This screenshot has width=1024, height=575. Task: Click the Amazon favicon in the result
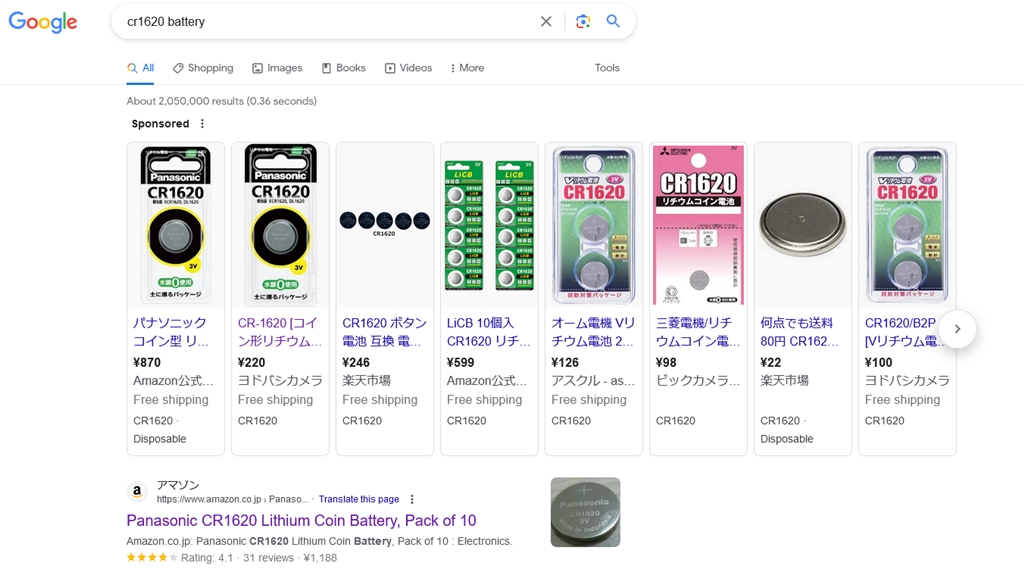coord(138,491)
